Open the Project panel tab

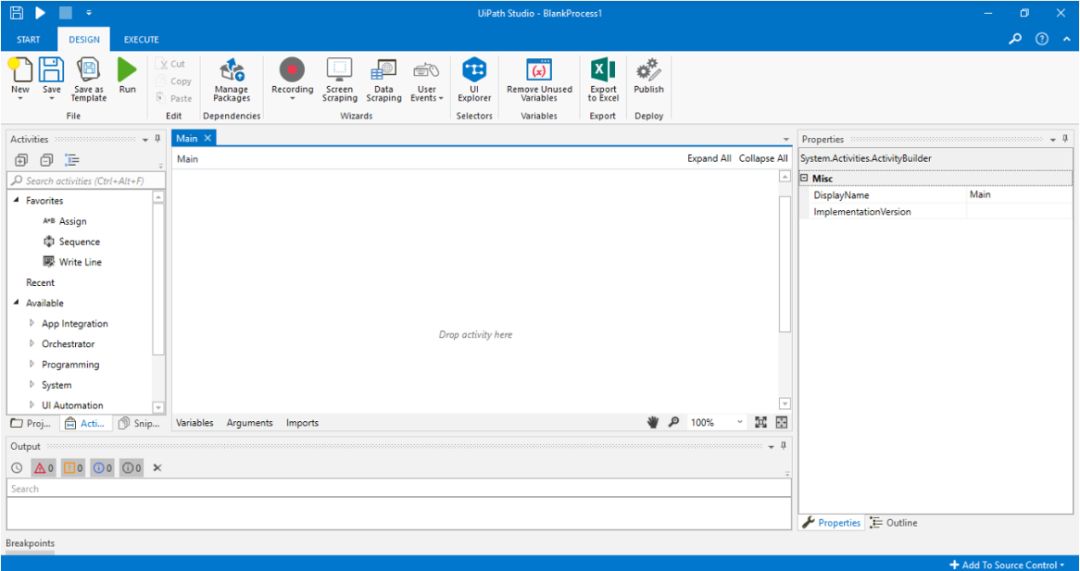click(31, 424)
